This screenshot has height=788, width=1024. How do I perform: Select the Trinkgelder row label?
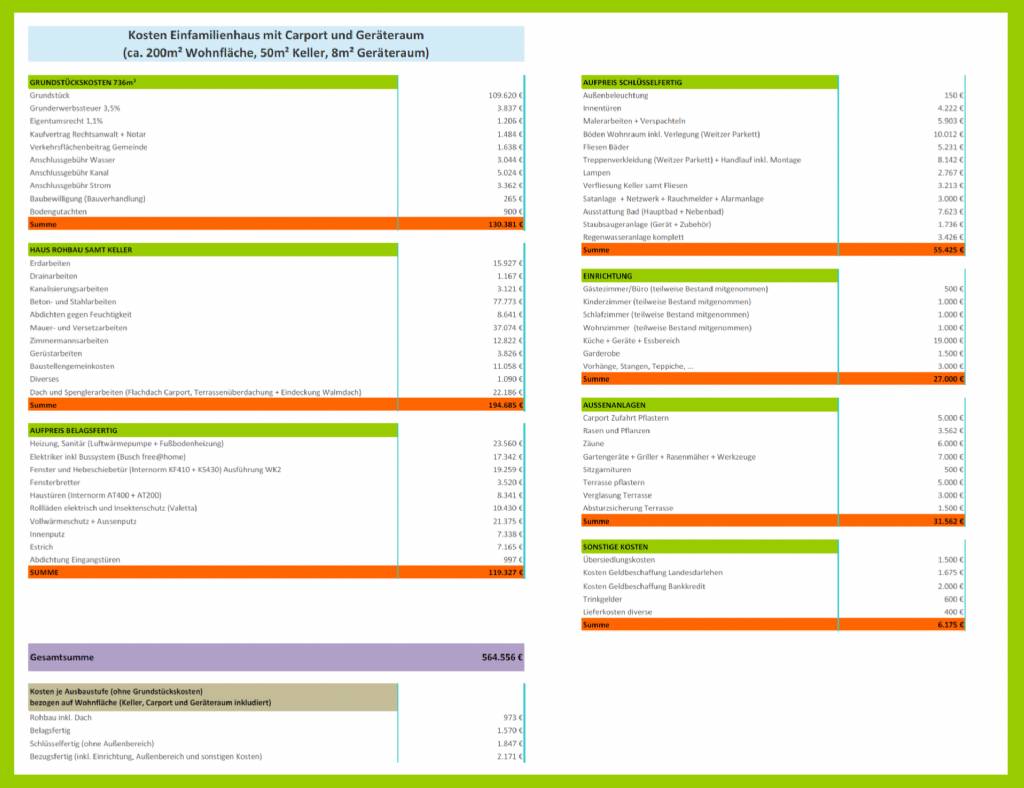point(602,599)
